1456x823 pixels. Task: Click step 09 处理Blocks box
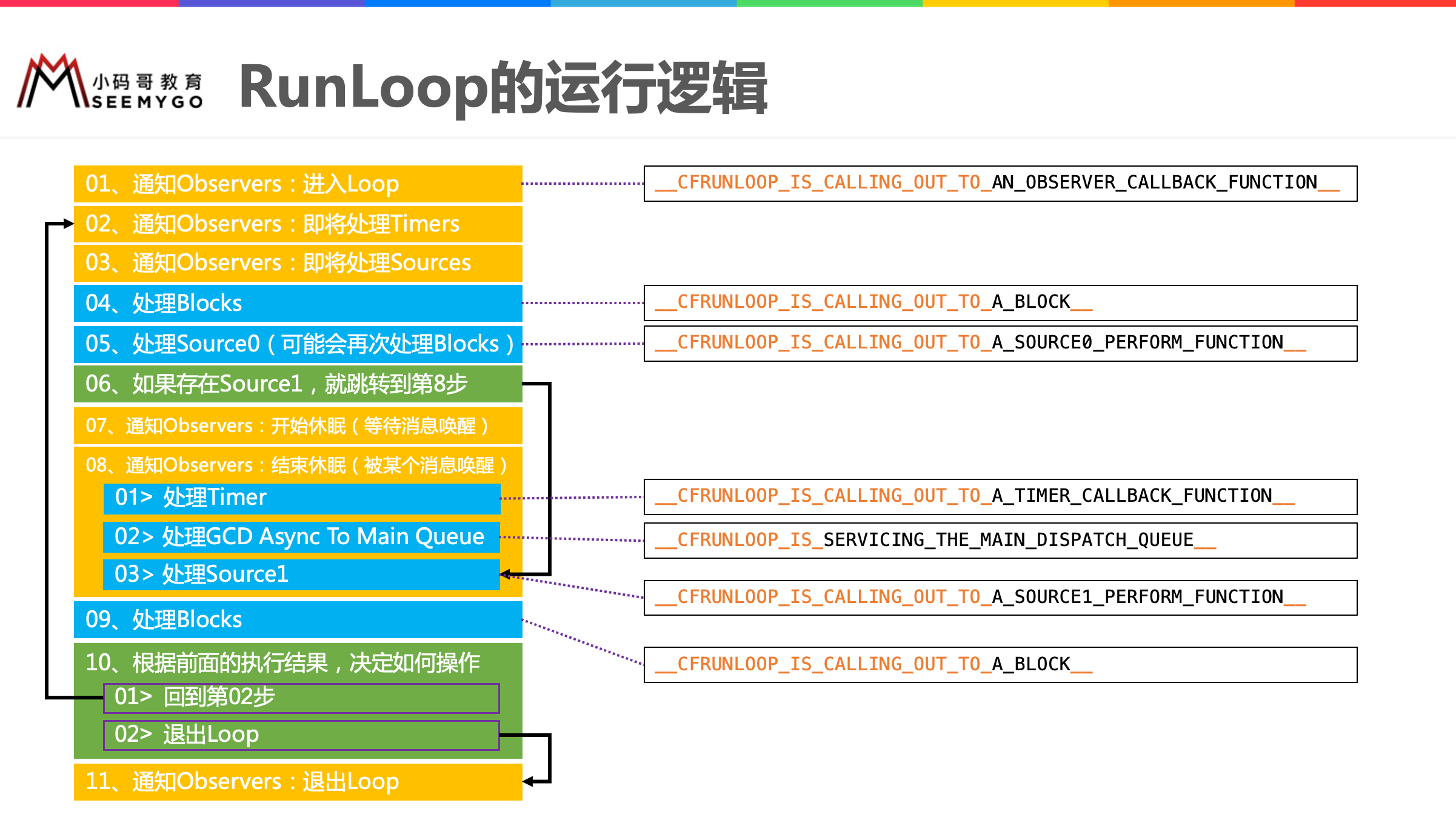point(298,619)
